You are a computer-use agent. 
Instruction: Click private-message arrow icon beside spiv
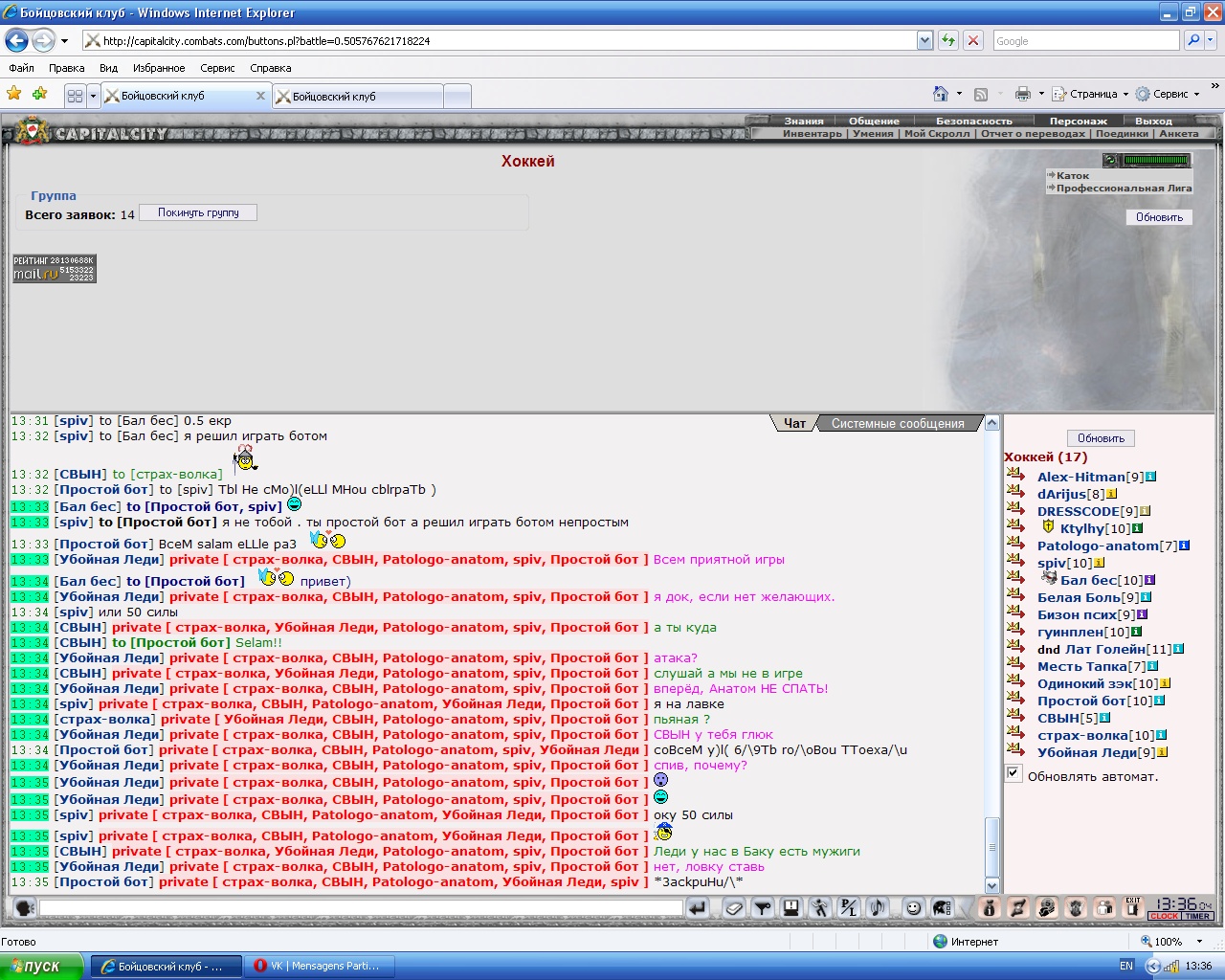[x=1016, y=562]
